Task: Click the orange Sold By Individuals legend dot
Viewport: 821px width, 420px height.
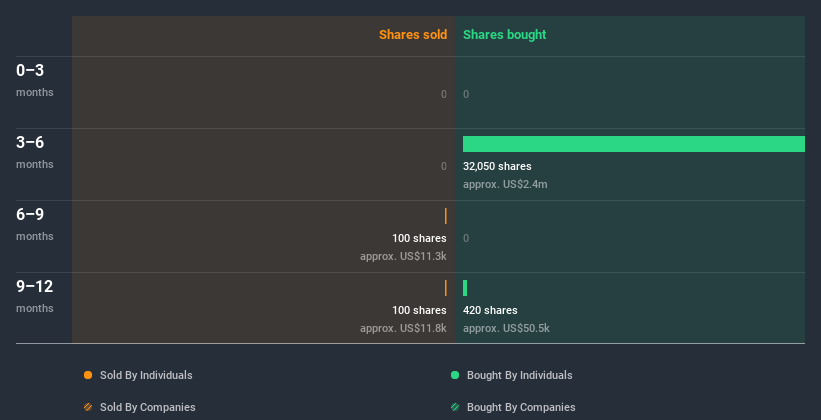Action: 88,375
